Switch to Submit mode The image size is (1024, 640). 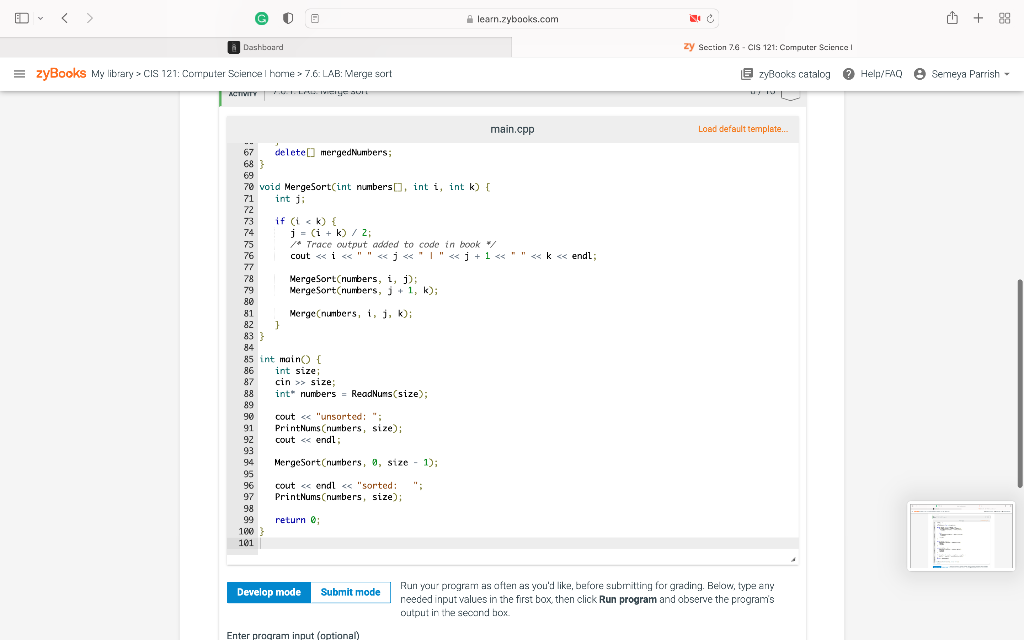(x=350, y=592)
